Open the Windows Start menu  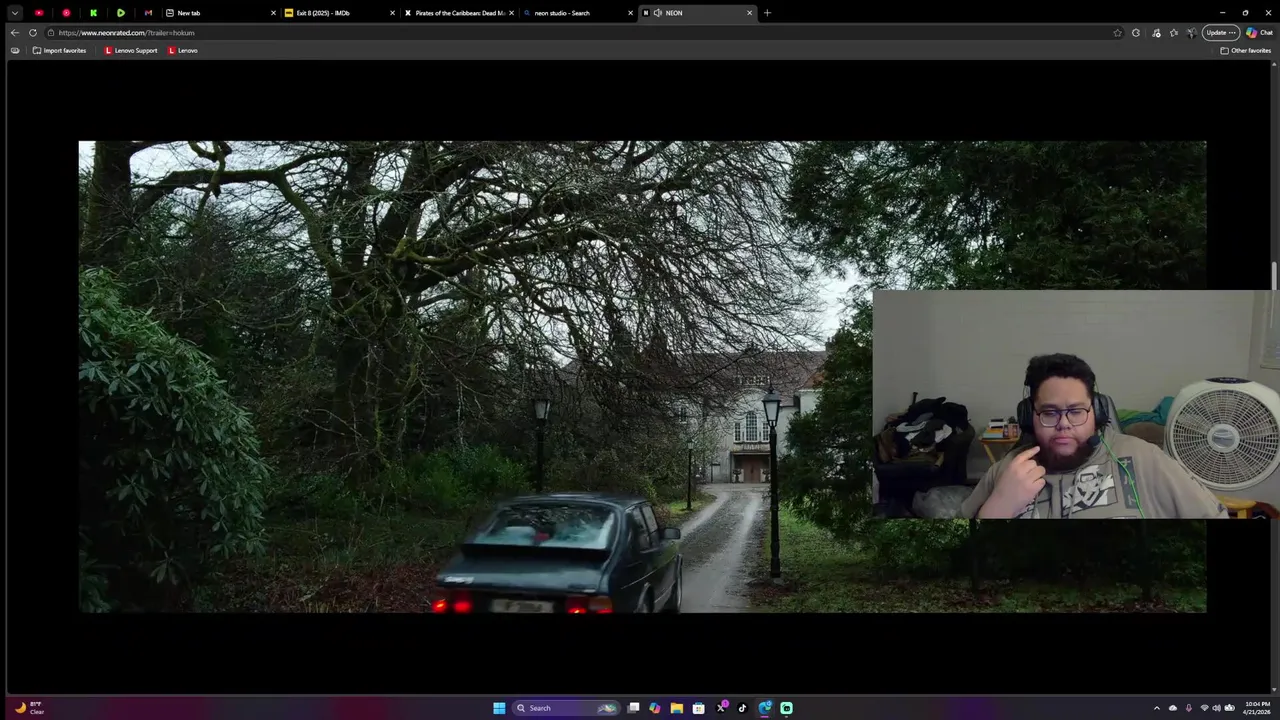pos(499,708)
